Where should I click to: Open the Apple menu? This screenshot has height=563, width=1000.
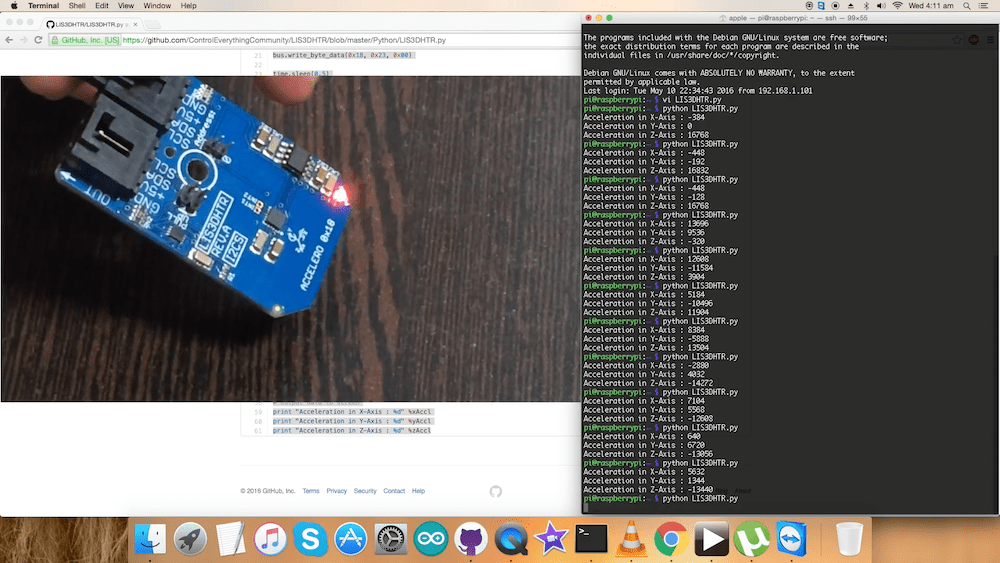point(13,6)
